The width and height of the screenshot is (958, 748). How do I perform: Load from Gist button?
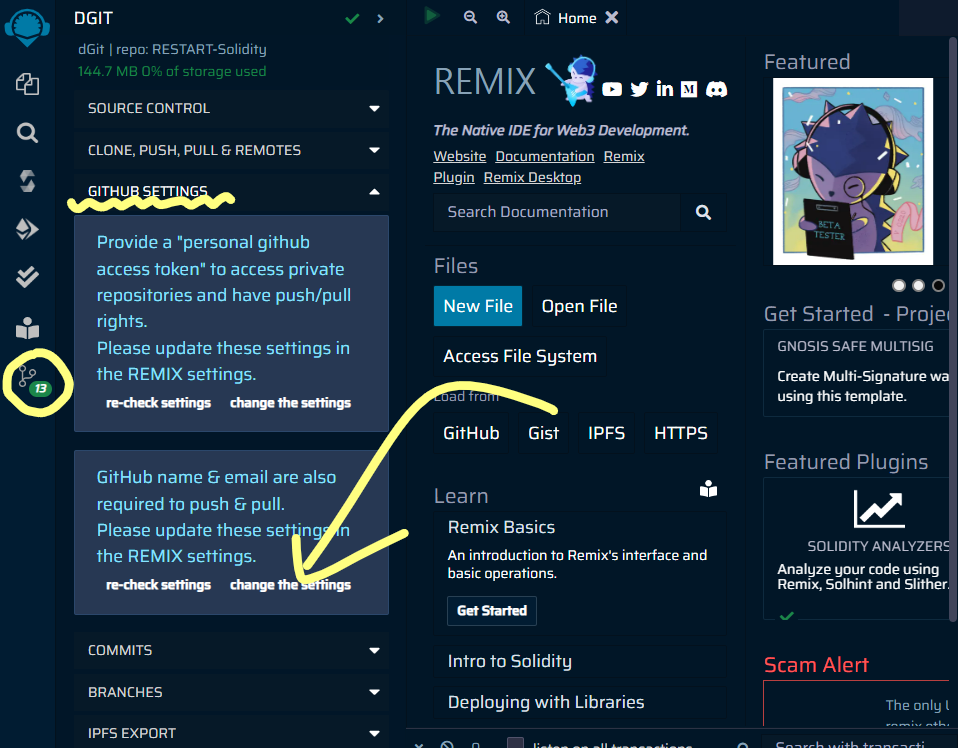pyautogui.click(x=543, y=433)
